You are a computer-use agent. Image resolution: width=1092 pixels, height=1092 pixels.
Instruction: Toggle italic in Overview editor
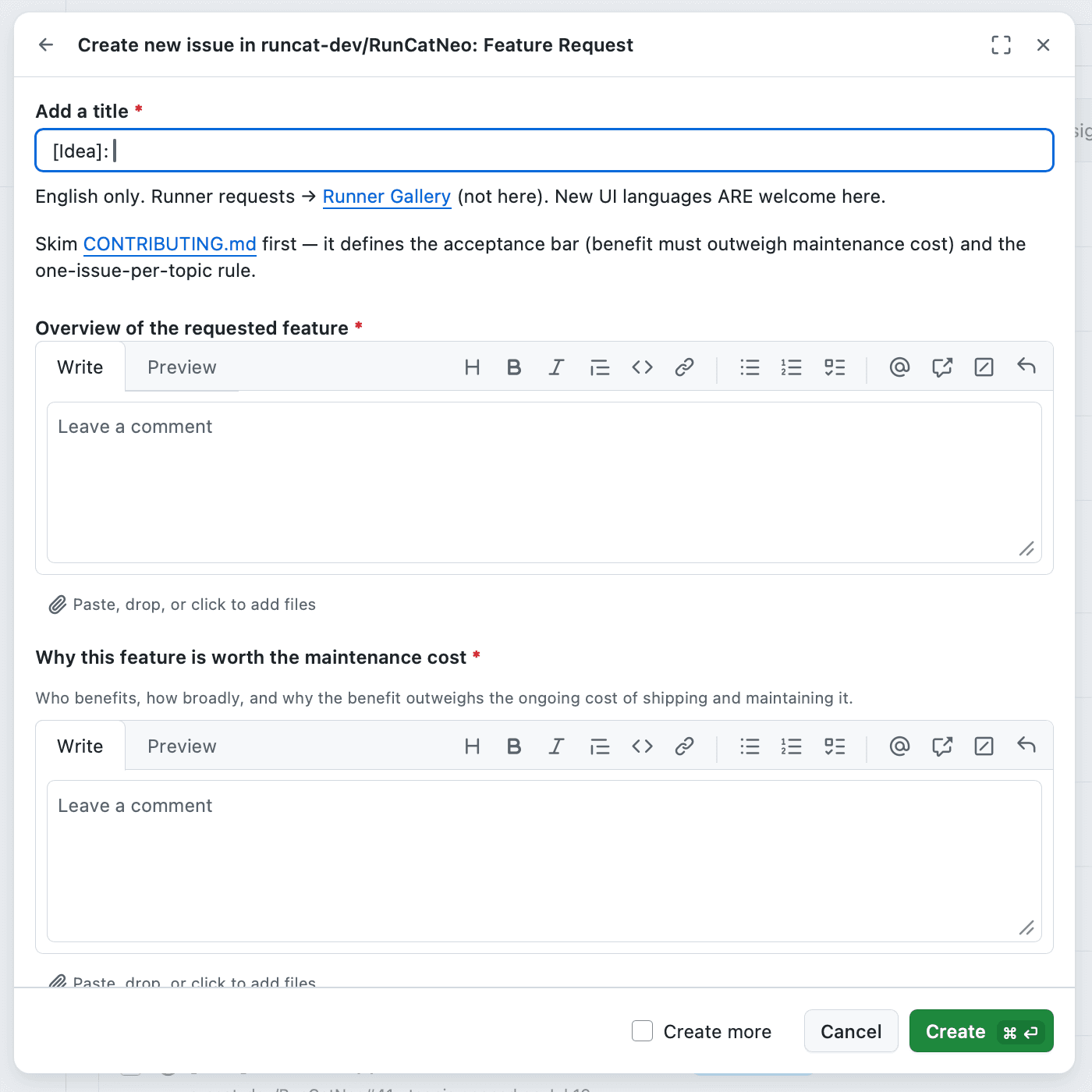pos(556,367)
